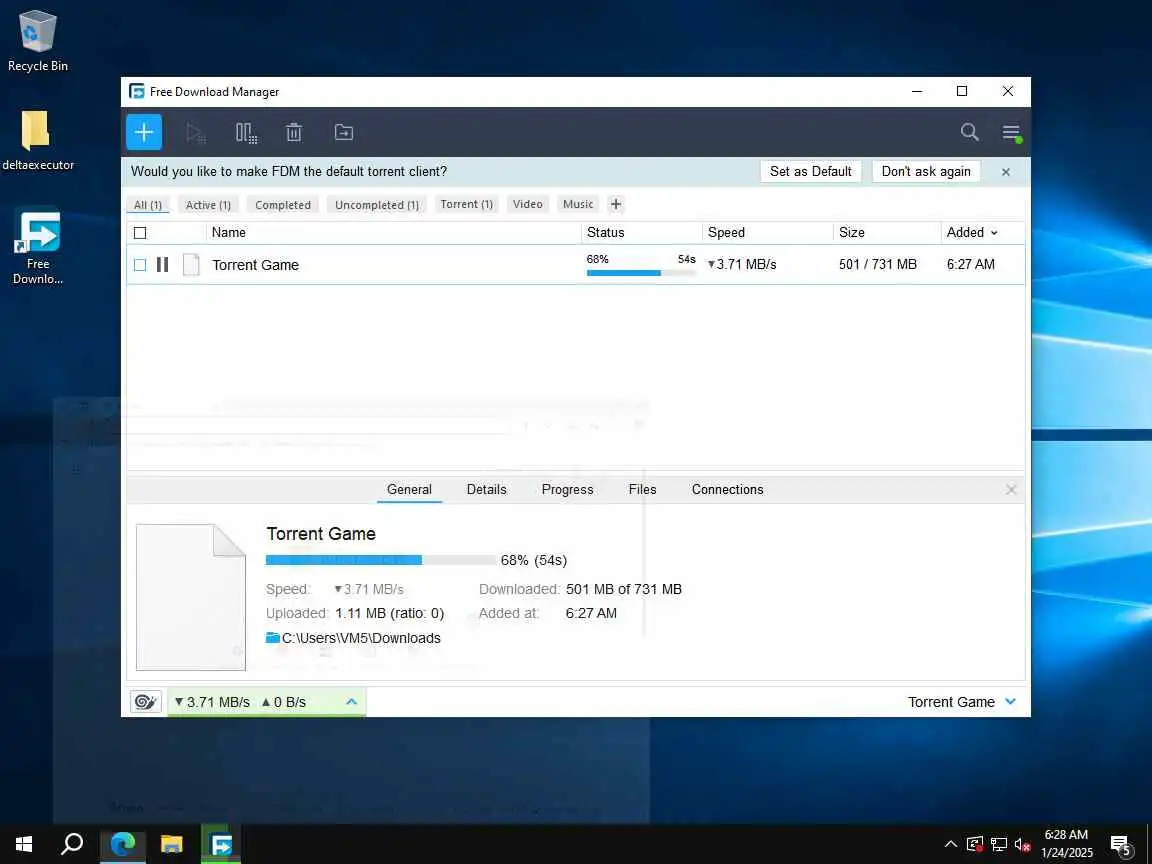Click the Speed column header
The height and width of the screenshot is (864, 1152).
(x=767, y=233)
